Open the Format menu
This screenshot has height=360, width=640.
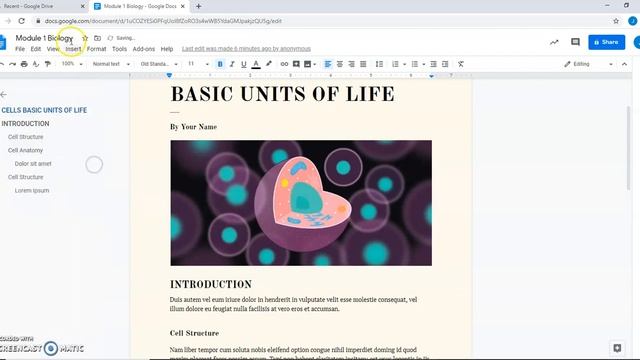[96, 49]
